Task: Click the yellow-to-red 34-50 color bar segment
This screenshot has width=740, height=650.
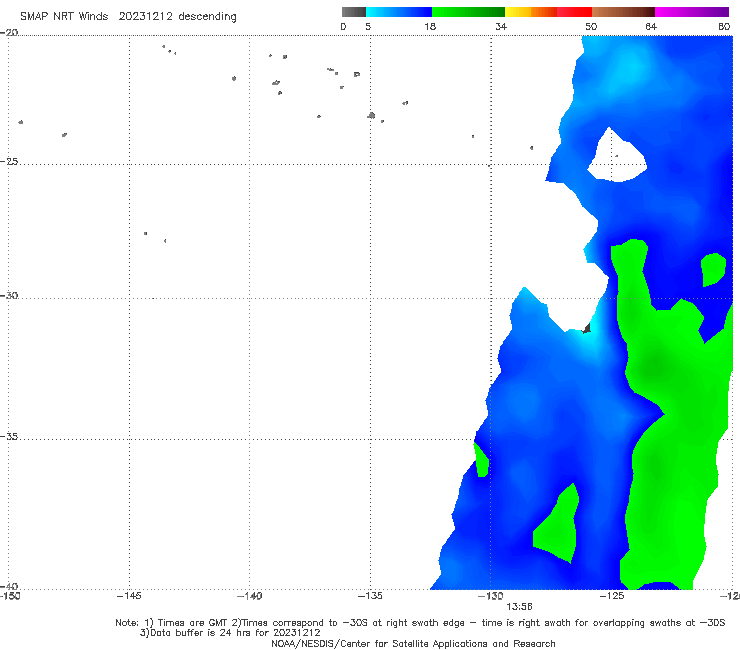Action: [548, 12]
